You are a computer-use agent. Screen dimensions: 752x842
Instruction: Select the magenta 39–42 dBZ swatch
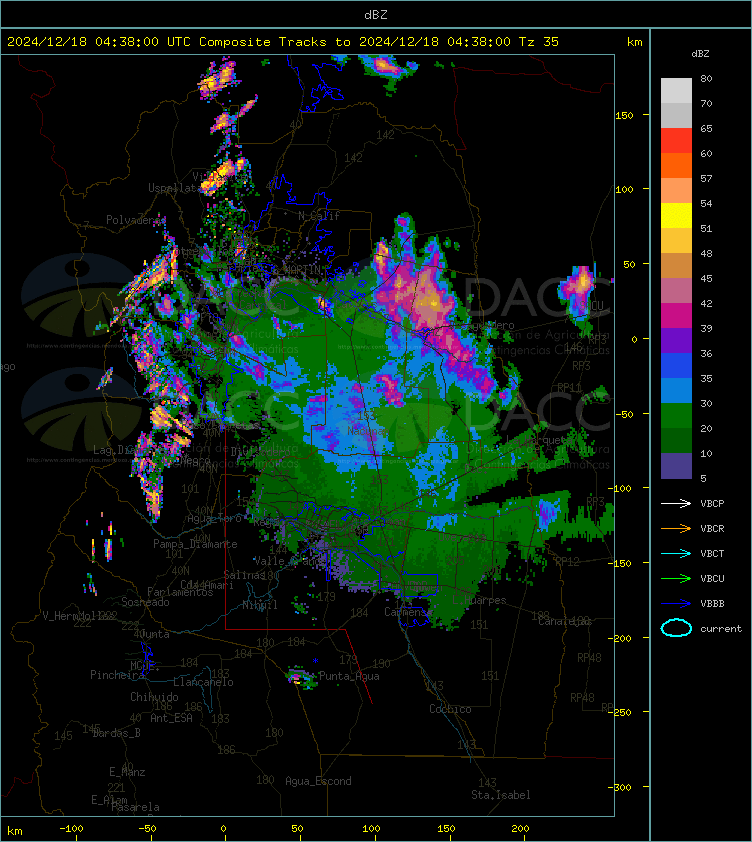coord(676,315)
